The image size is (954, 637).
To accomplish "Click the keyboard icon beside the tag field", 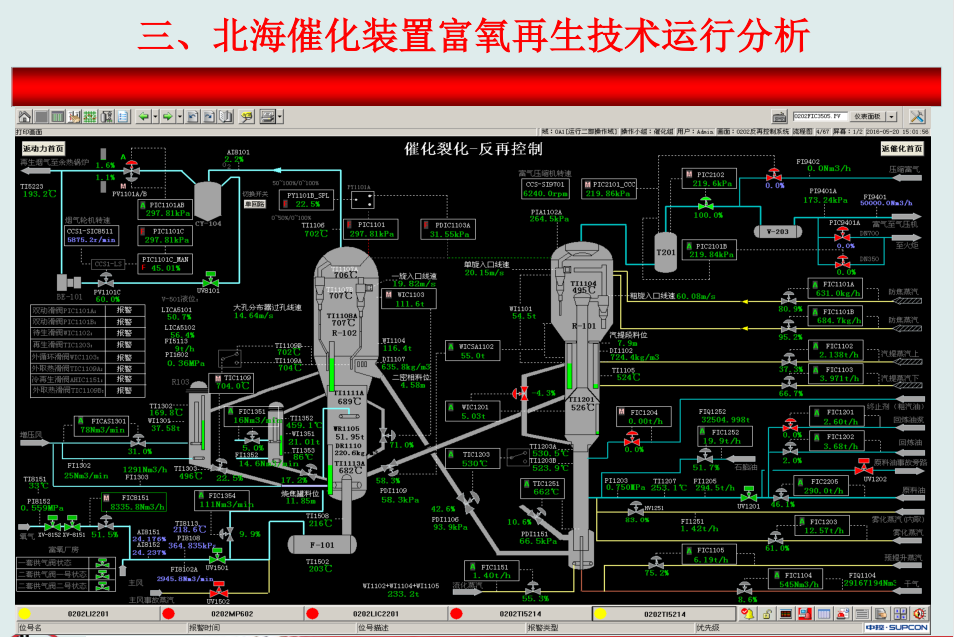I will [x=780, y=117].
